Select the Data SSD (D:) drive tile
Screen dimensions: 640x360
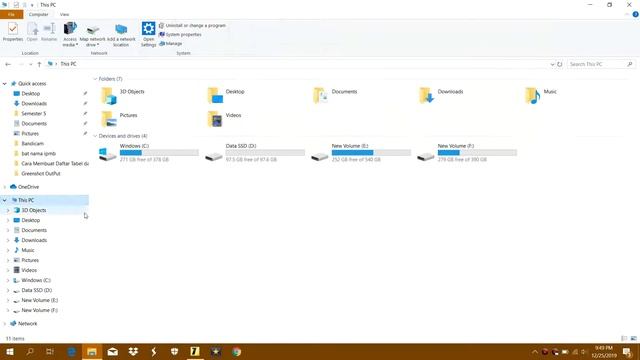tap(255, 153)
